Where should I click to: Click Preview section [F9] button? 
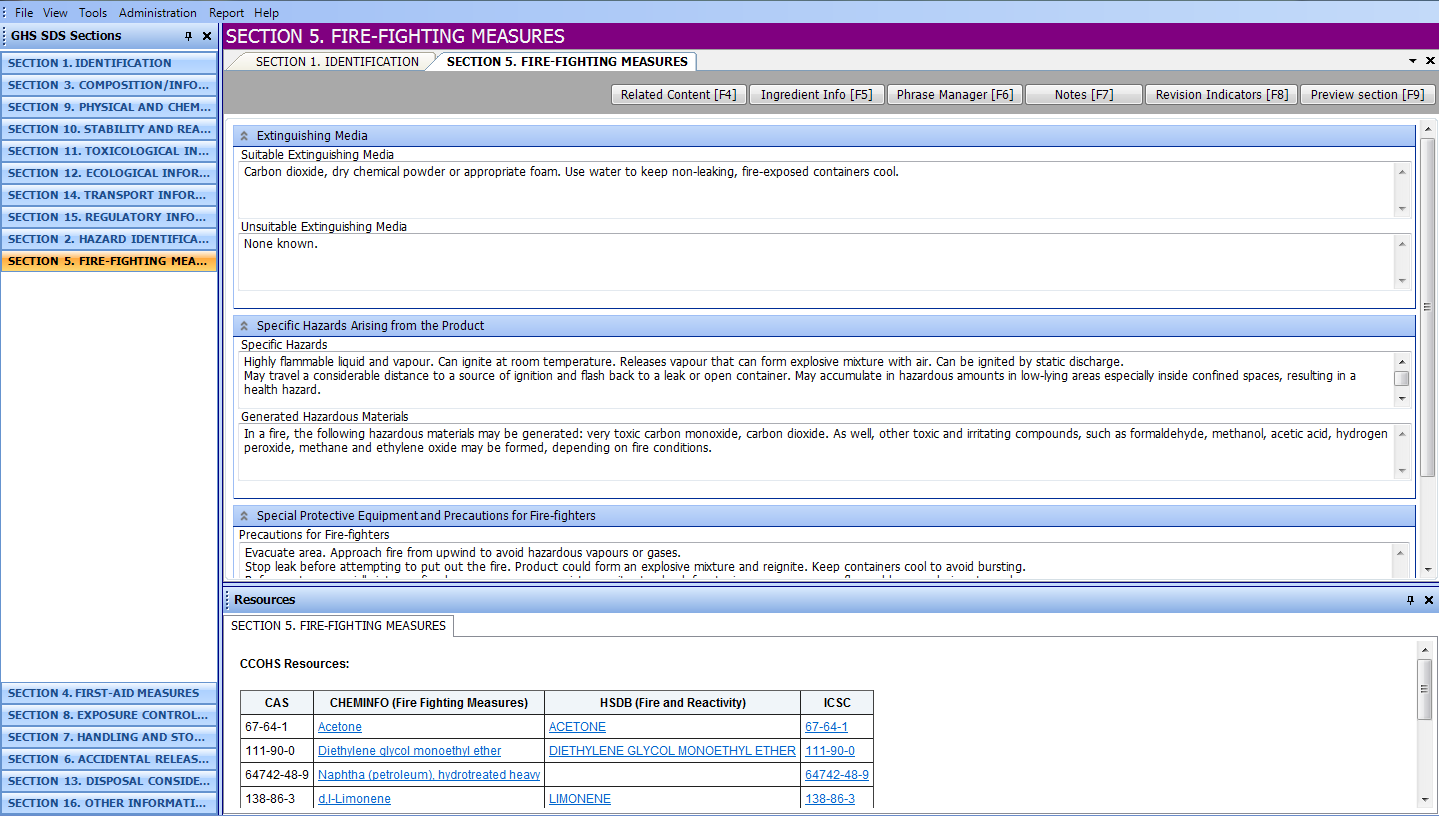point(1367,95)
